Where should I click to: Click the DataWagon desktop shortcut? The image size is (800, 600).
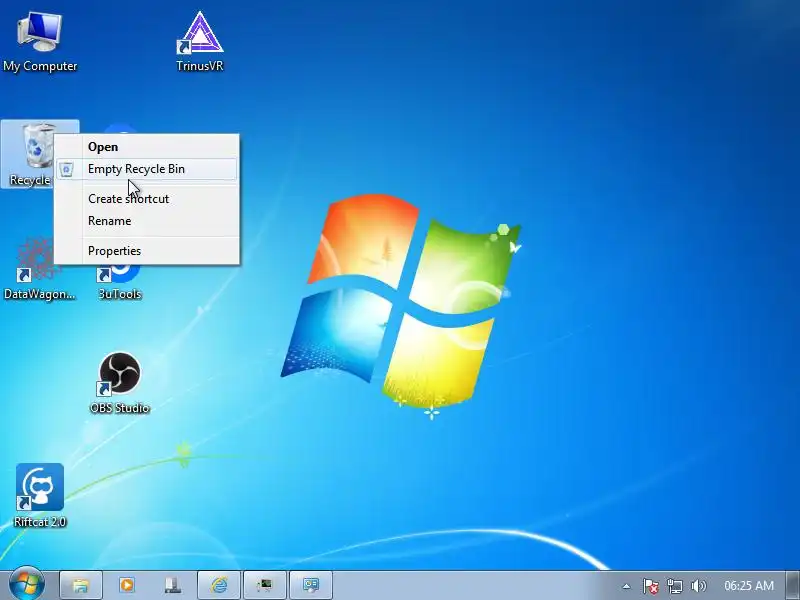(x=39, y=269)
